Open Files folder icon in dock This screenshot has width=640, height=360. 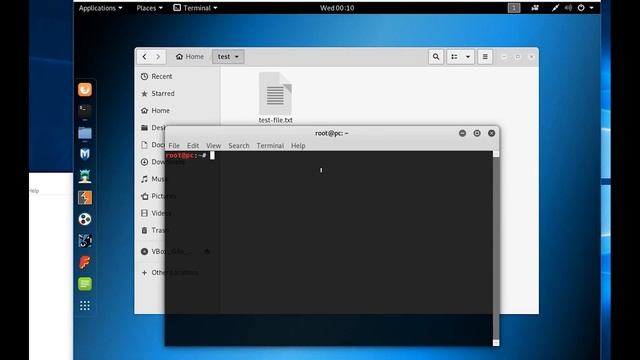[x=85, y=133]
